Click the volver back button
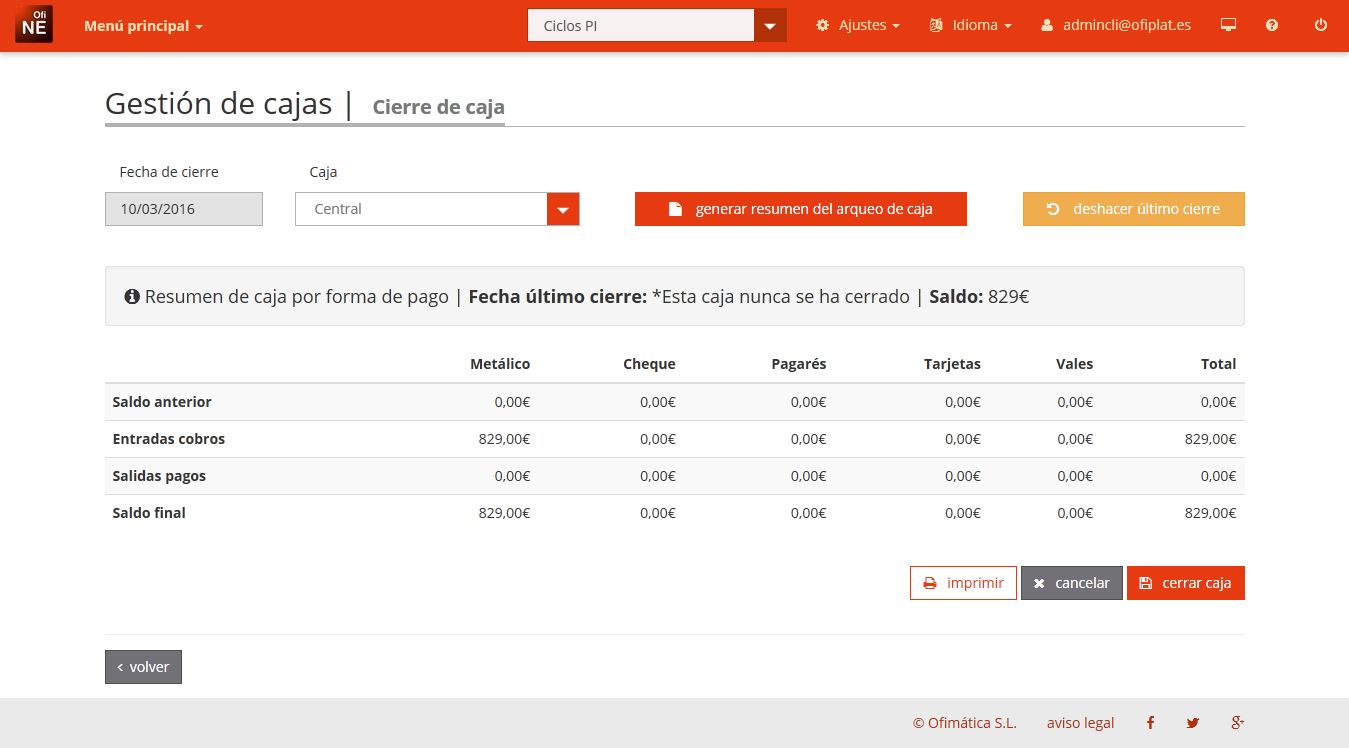The image size is (1349, 748). (x=143, y=667)
